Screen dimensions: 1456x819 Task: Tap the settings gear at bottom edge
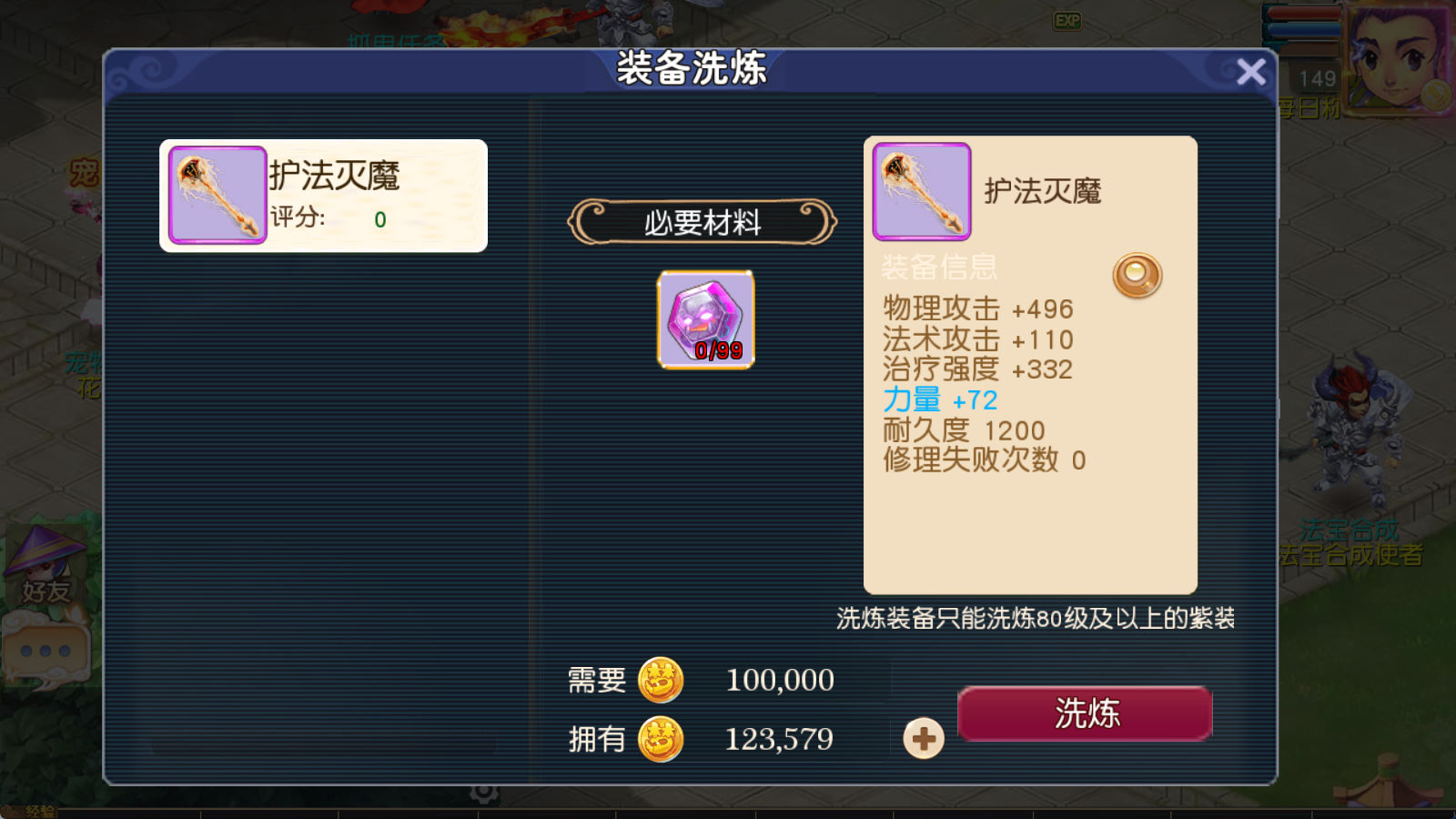click(x=485, y=792)
